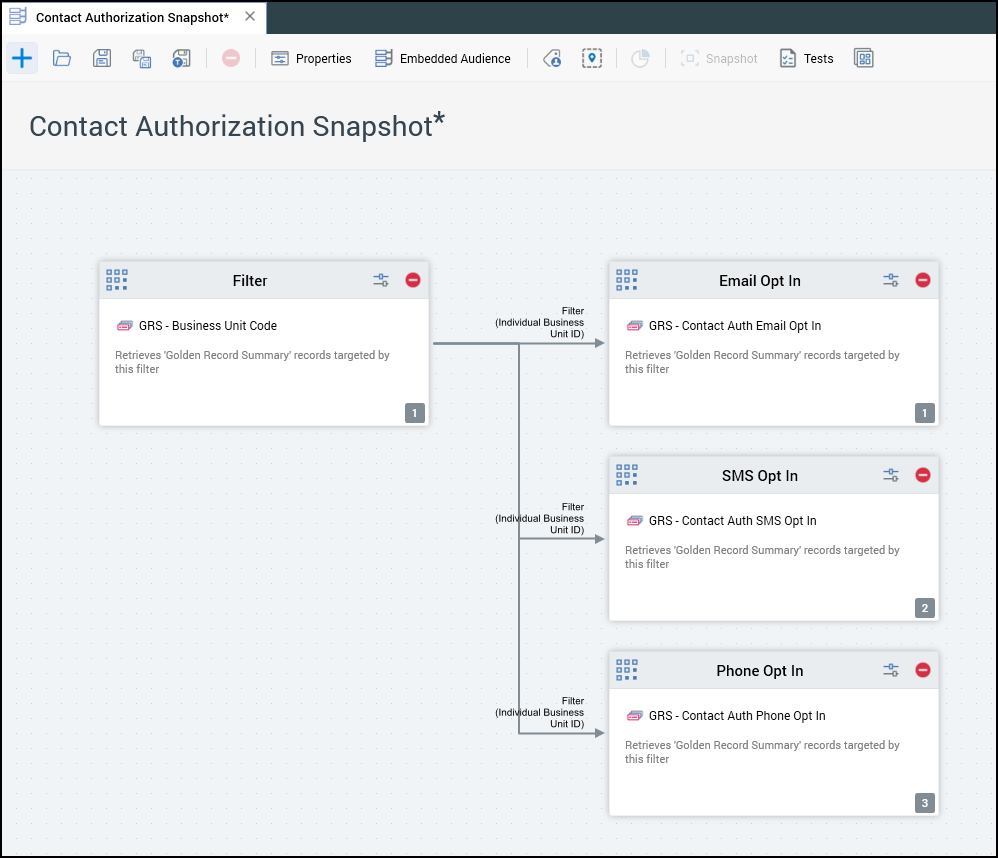Select the Save audience icon
This screenshot has width=998, height=858.
pos(102,58)
